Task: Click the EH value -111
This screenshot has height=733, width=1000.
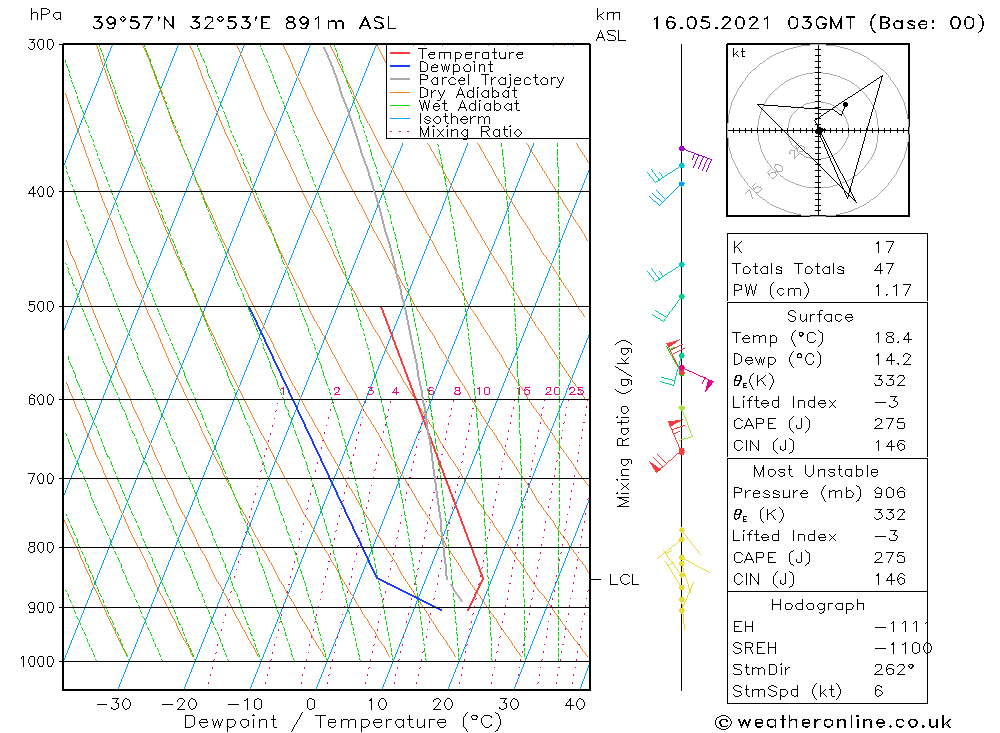Action: (899, 627)
